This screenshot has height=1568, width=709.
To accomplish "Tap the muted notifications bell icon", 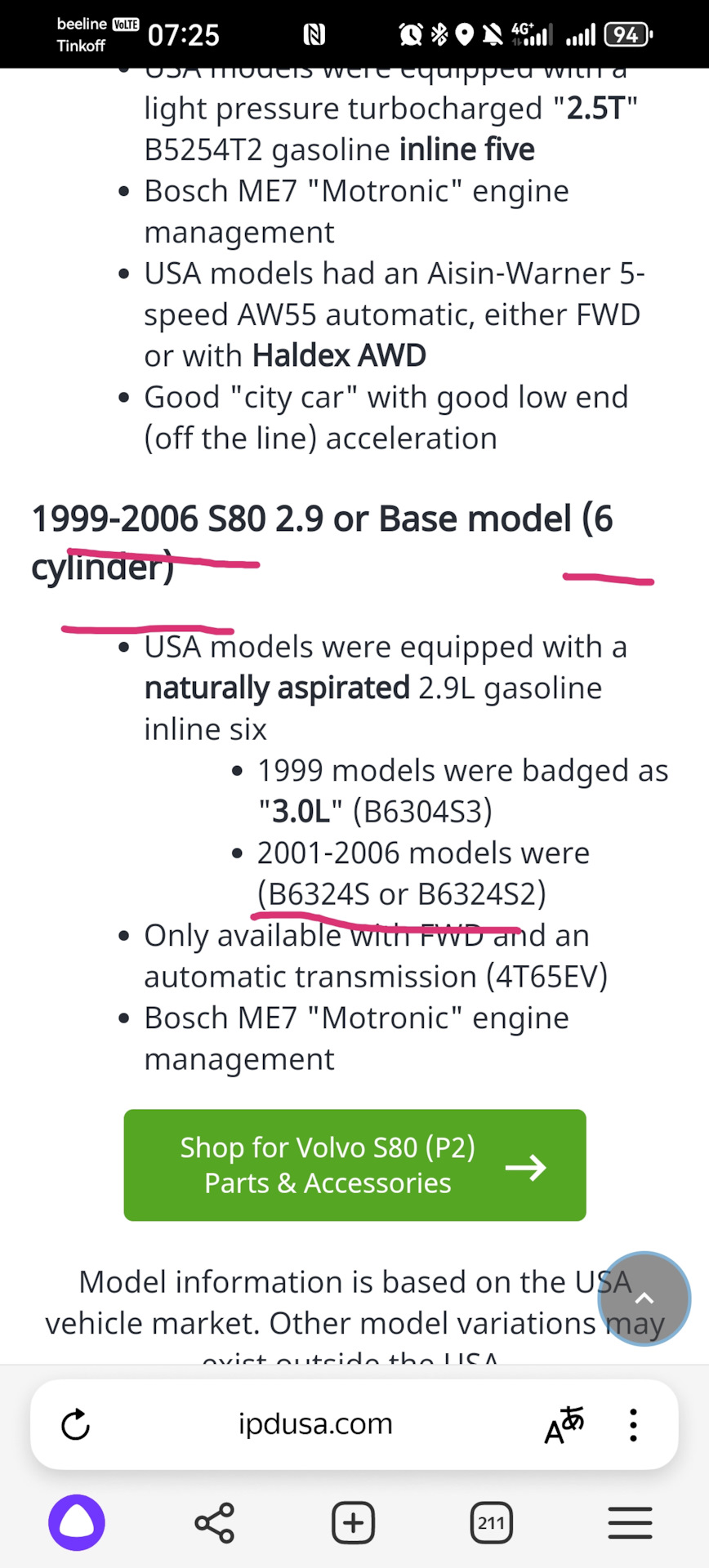I will point(492,34).
